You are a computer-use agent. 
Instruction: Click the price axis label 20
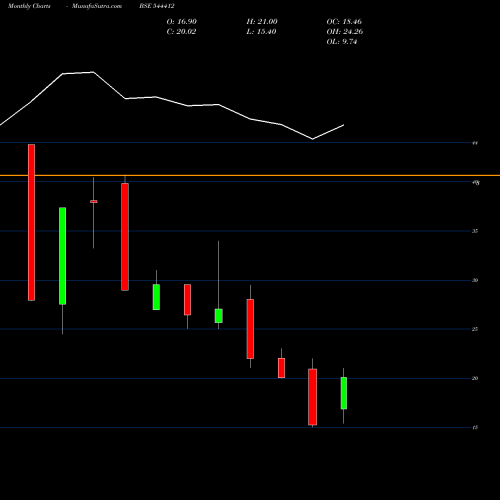pyautogui.click(x=475, y=378)
